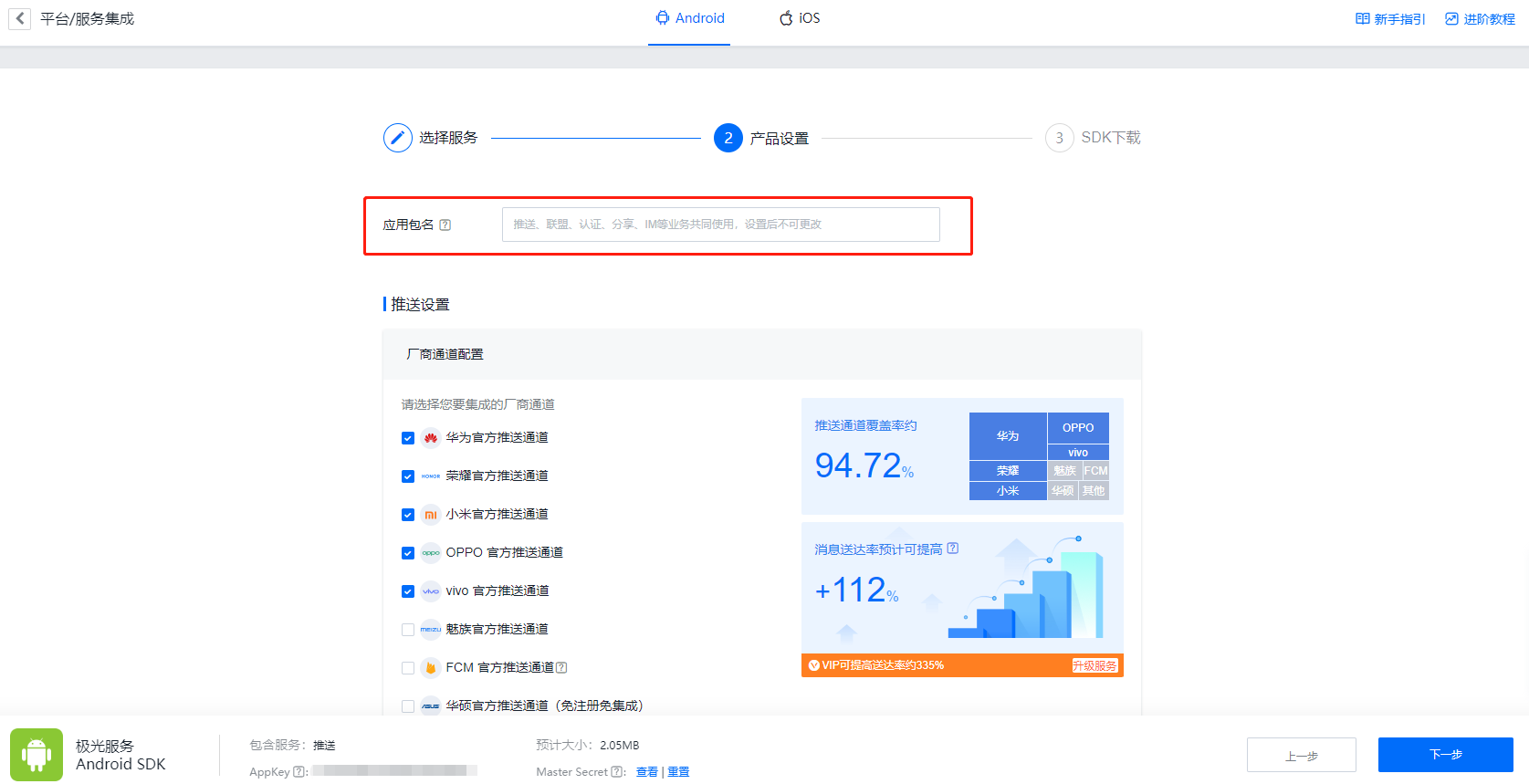Uncheck vivo 官方推送通道 checkbox
Screen dimensions: 1529x784
point(408,591)
